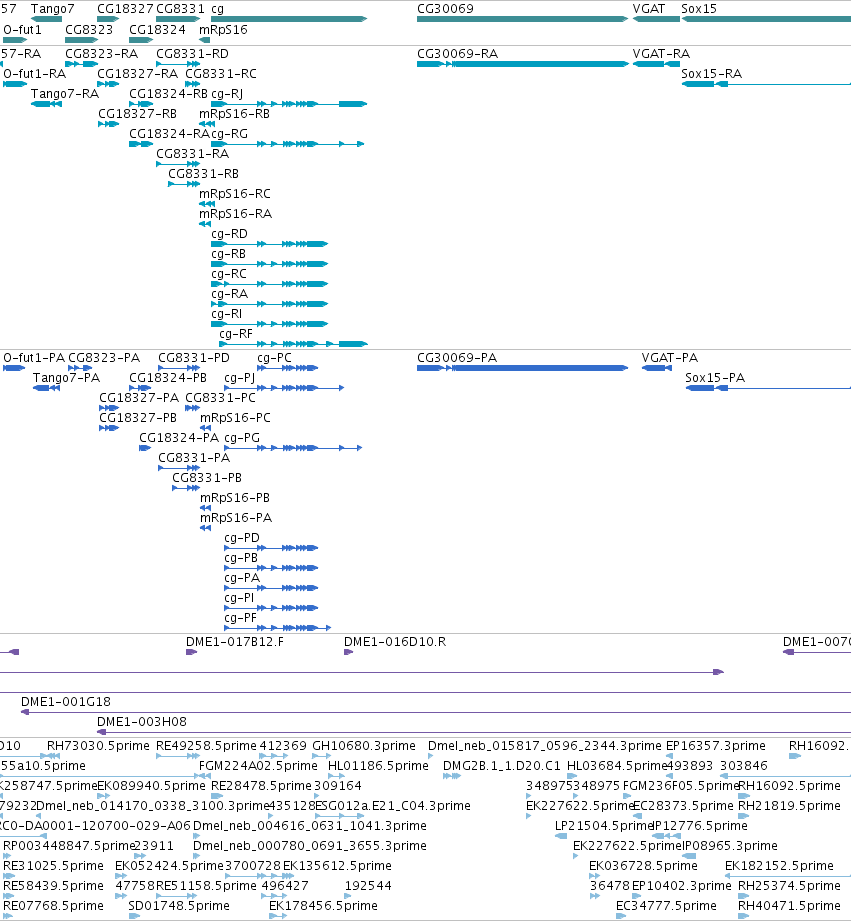
Task: Select the Tango7 gene label
Action: (x=53, y=9)
